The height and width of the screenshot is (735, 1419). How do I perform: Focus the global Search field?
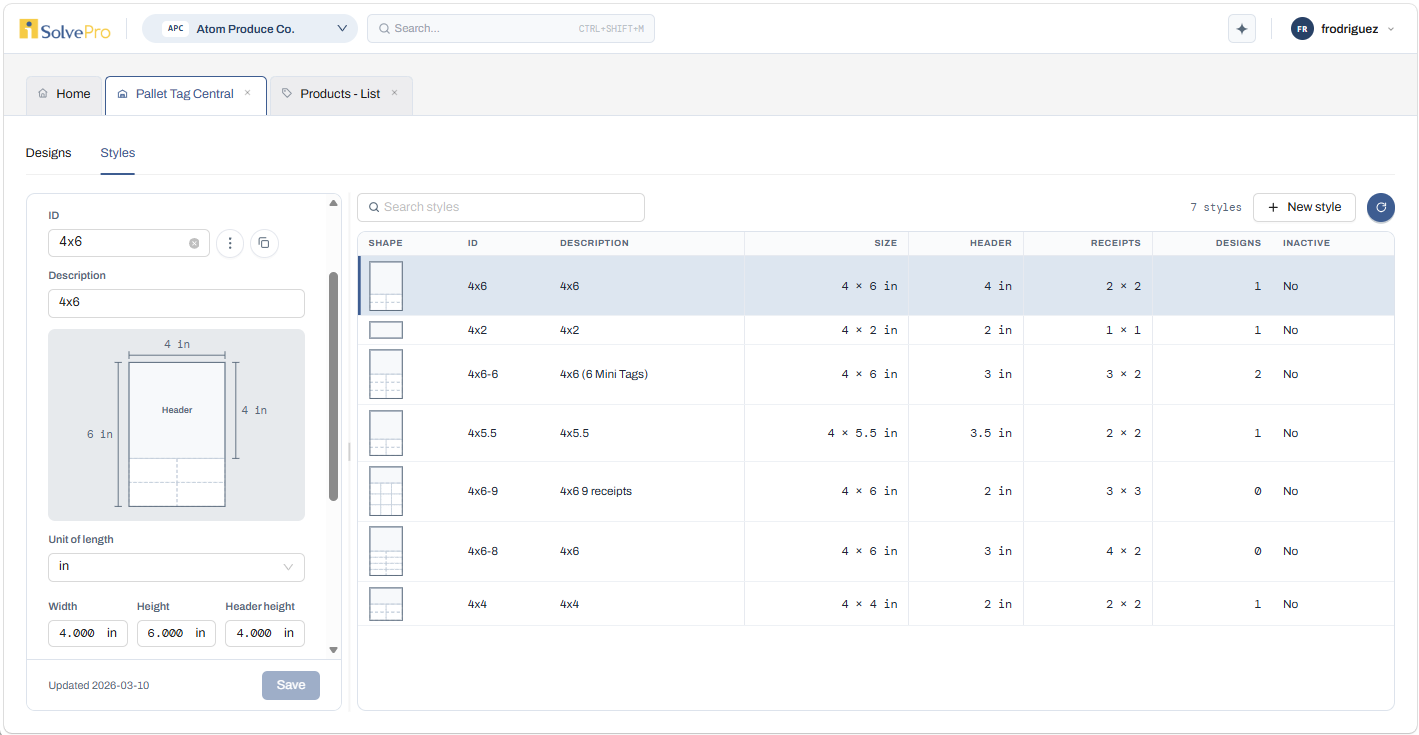(x=511, y=29)
